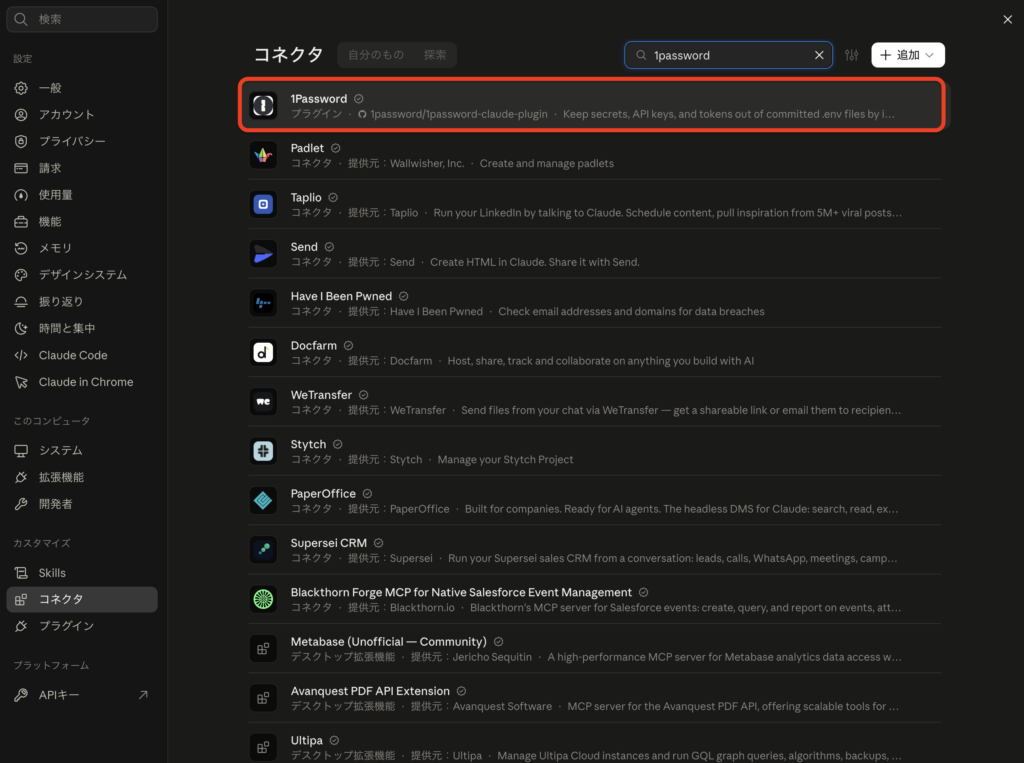
Task: Select the Padlet connector name
Action: (307, 148)
